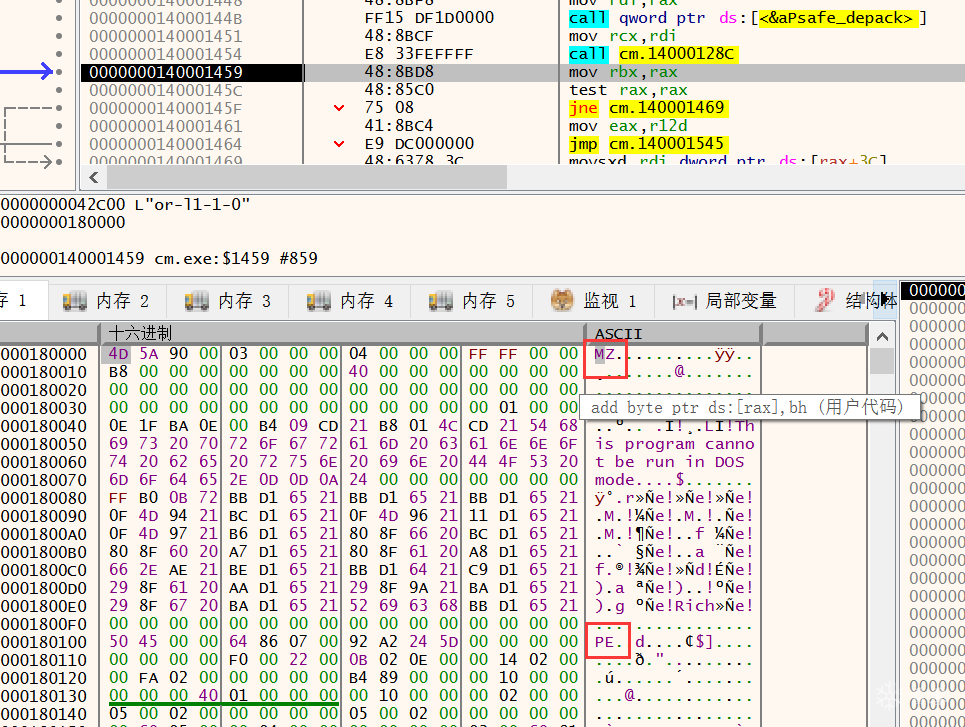Open the 内存 4 dump tab
This screenshot has height=727, width=965.
click(351, 301)
